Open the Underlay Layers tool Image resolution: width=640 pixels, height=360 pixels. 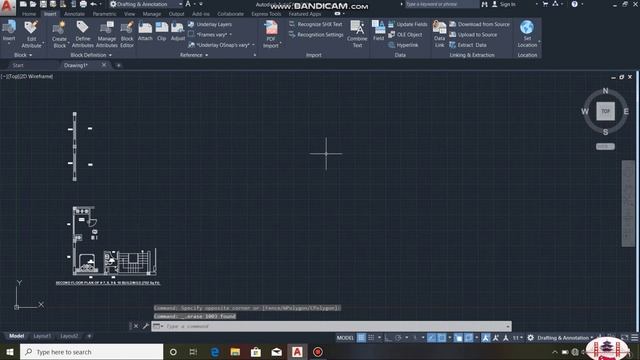pos(210,24)
